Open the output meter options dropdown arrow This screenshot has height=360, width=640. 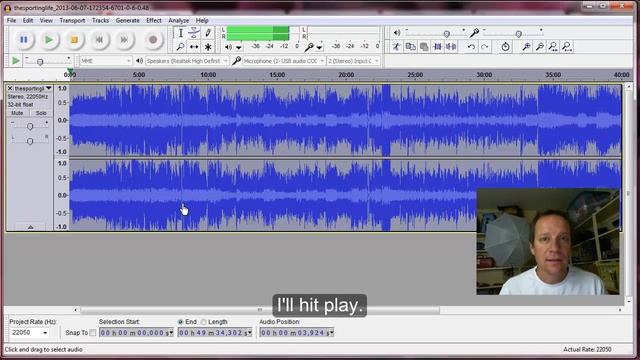click(238, 48)
